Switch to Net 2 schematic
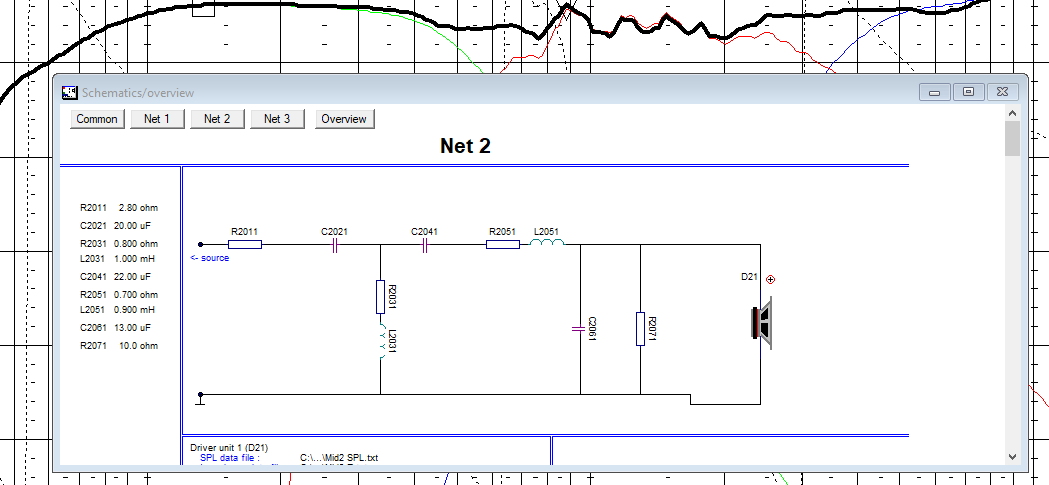 (x=217, y=119)
